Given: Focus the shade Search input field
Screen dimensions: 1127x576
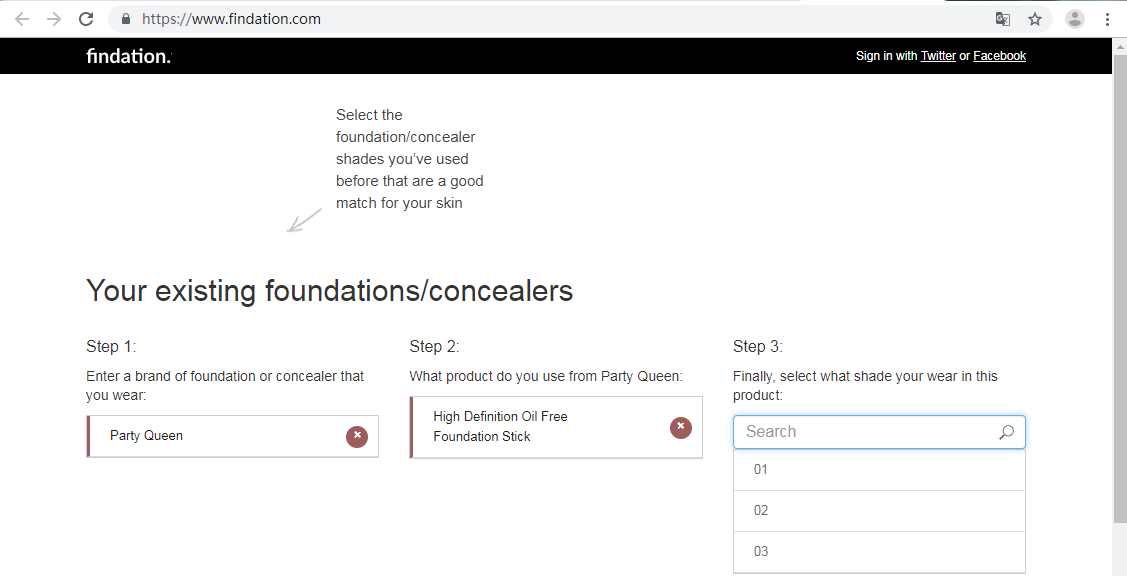Looking at the screenshot, I should (879, 432).
